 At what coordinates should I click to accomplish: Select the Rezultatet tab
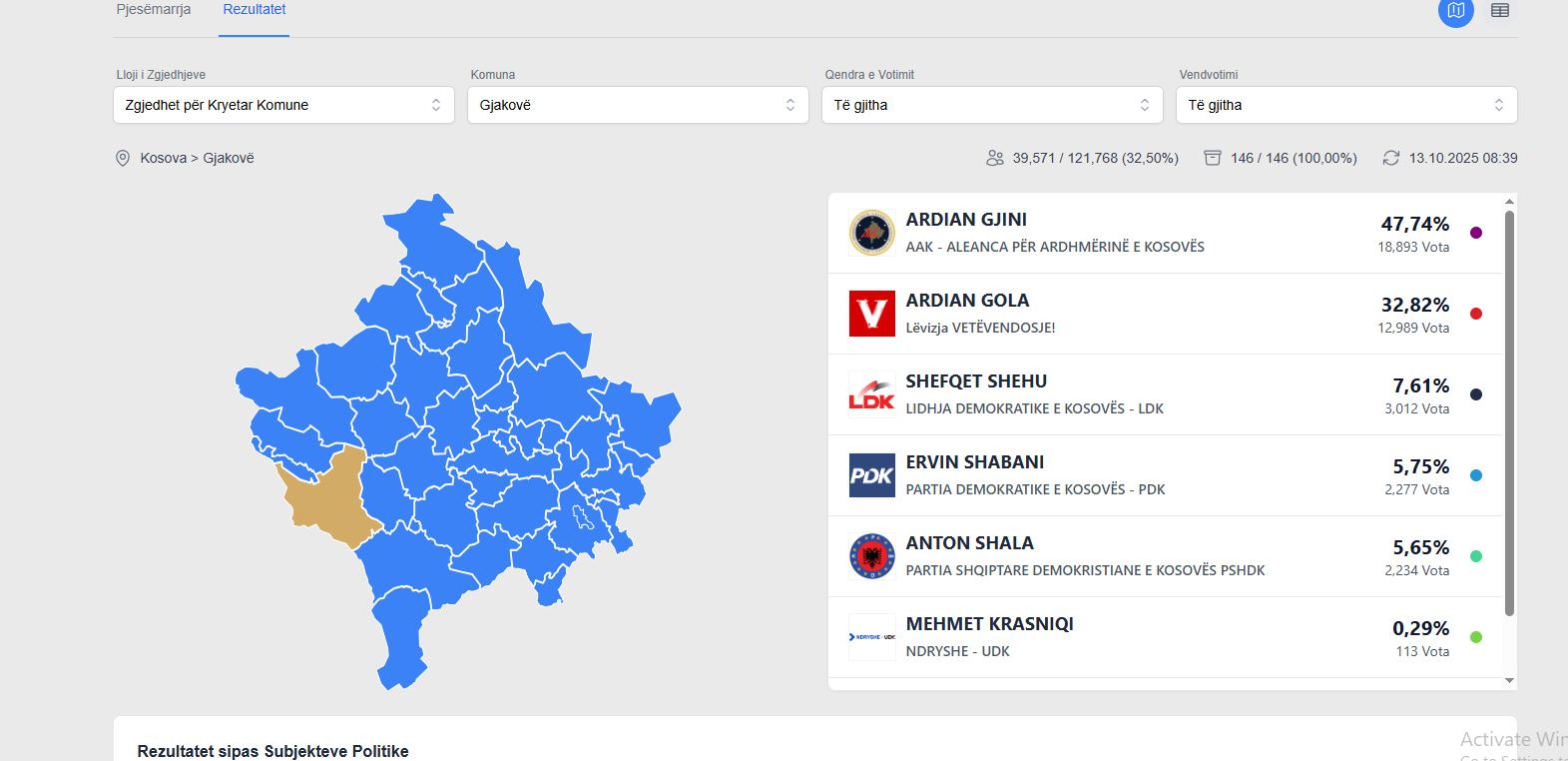[x=255, y=10]
